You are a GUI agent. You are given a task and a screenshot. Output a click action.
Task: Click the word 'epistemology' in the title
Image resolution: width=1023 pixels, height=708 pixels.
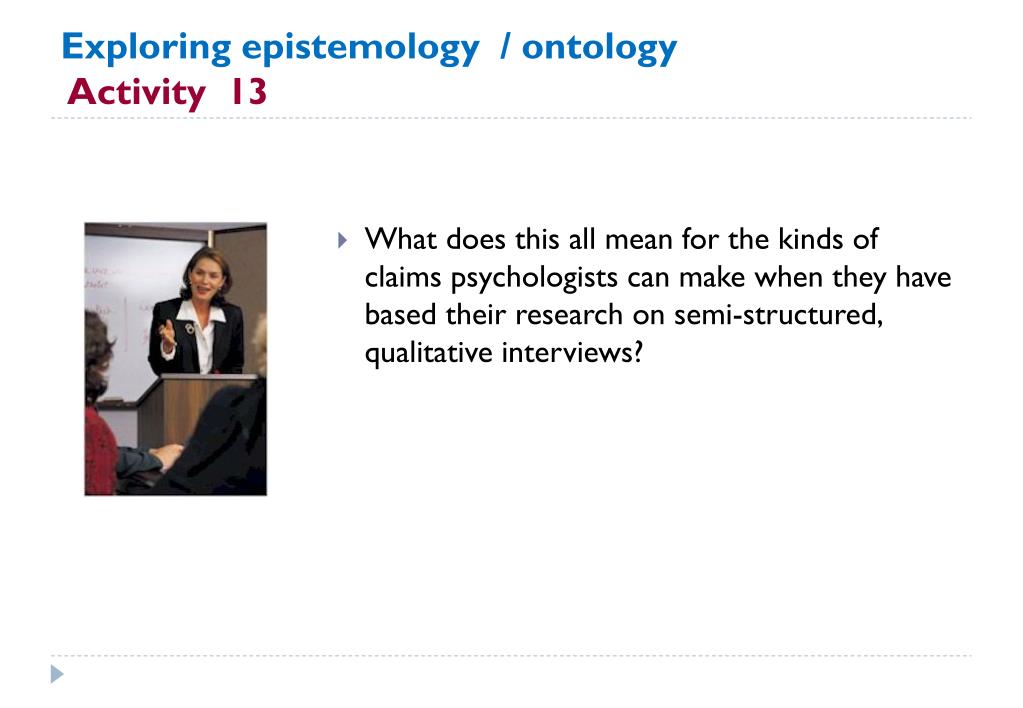pyautogui.click(x=360, y=49)
